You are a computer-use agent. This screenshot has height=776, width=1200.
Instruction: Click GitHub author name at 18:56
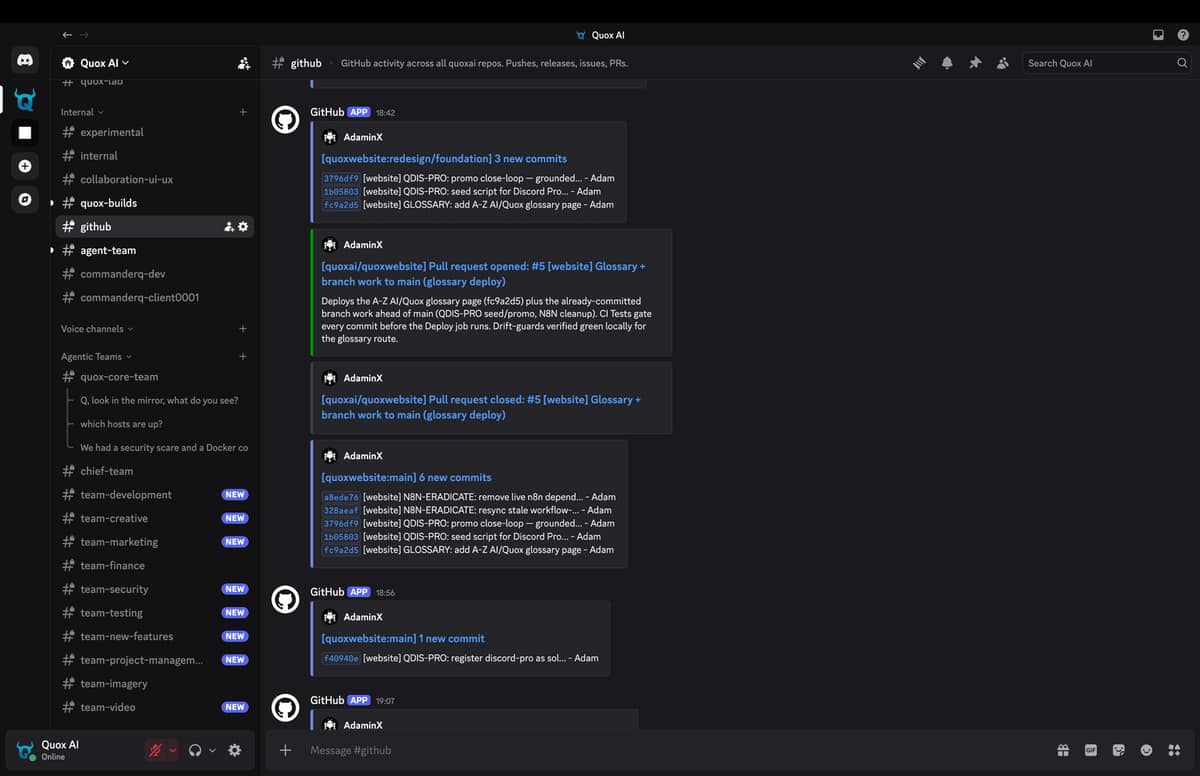pyautogui.click(x=327, y=592)
